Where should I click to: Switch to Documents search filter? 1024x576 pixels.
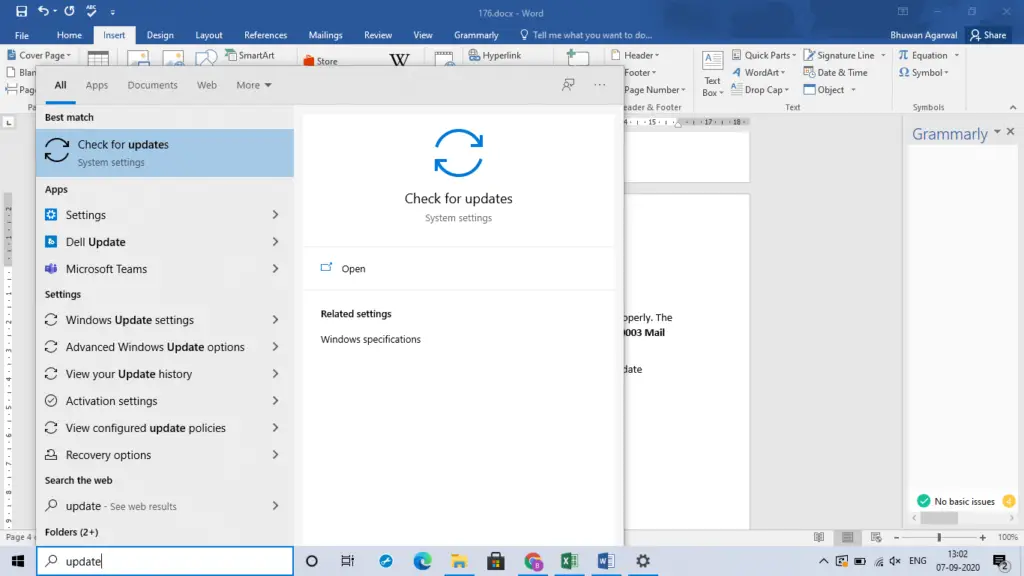152,85
